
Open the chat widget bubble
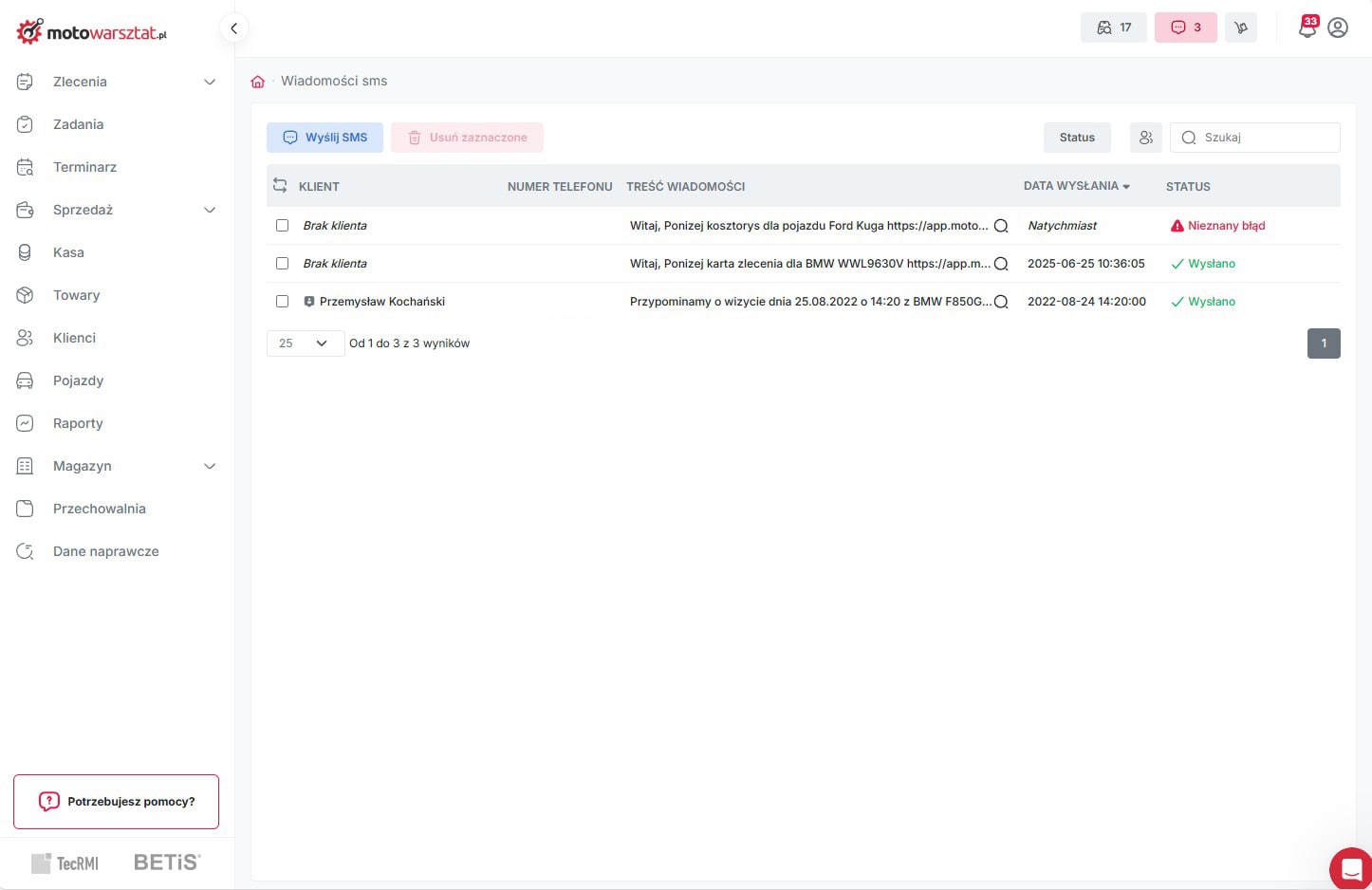[x=1350, y=867]
